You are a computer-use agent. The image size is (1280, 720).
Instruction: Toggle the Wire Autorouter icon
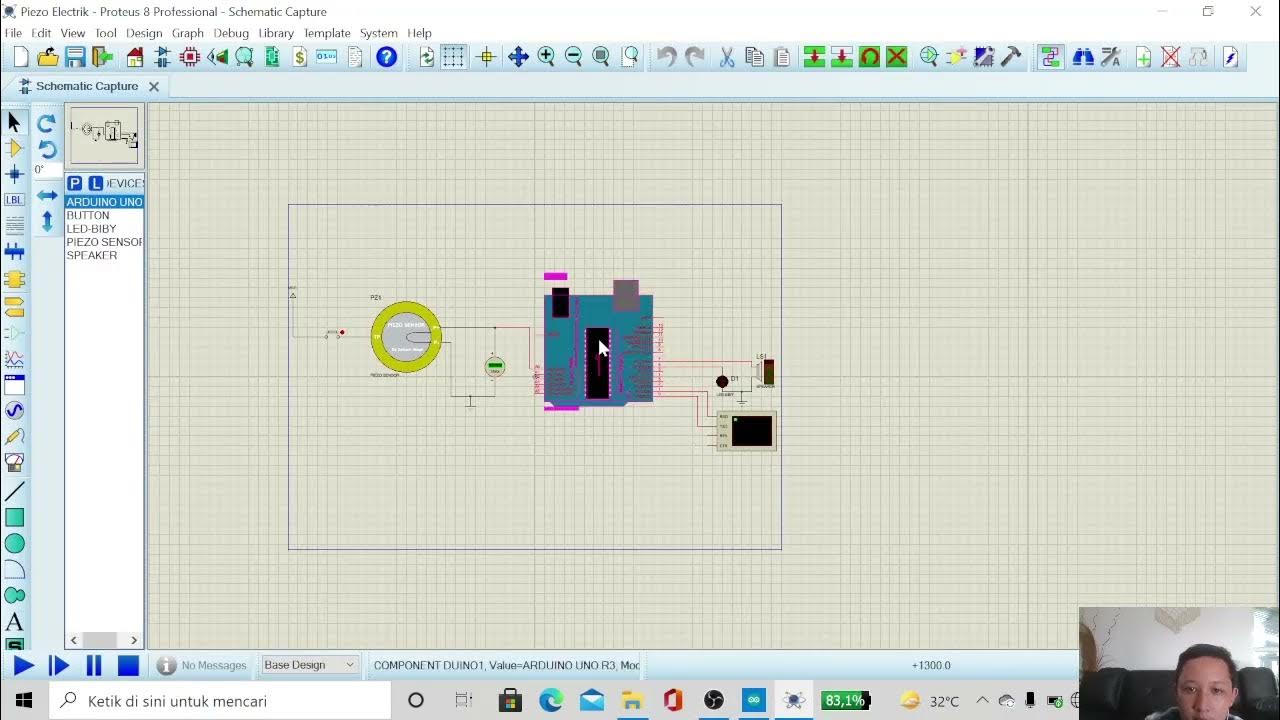(x=1050, y=57)
